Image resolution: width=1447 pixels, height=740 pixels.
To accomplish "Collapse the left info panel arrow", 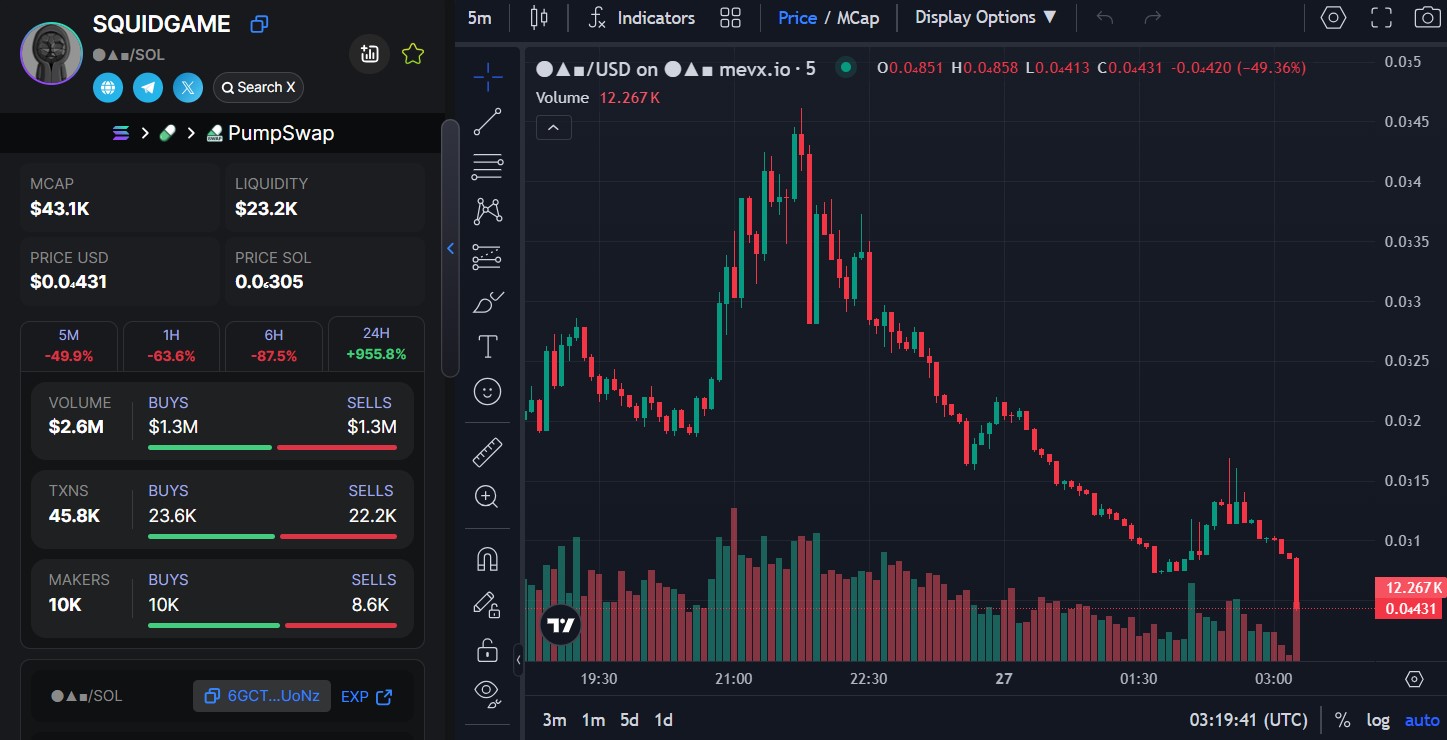I will click(450, 248).
